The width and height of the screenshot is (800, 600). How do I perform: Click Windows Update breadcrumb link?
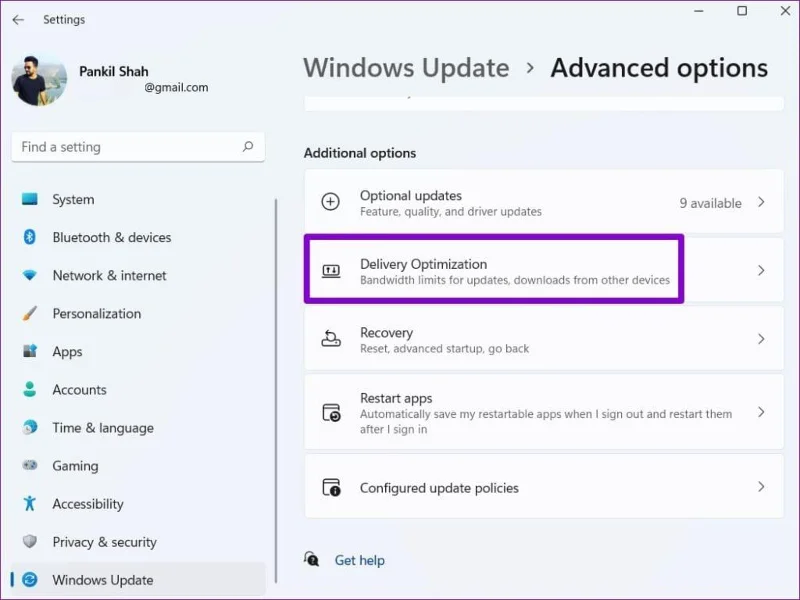(x=406, y=68)
